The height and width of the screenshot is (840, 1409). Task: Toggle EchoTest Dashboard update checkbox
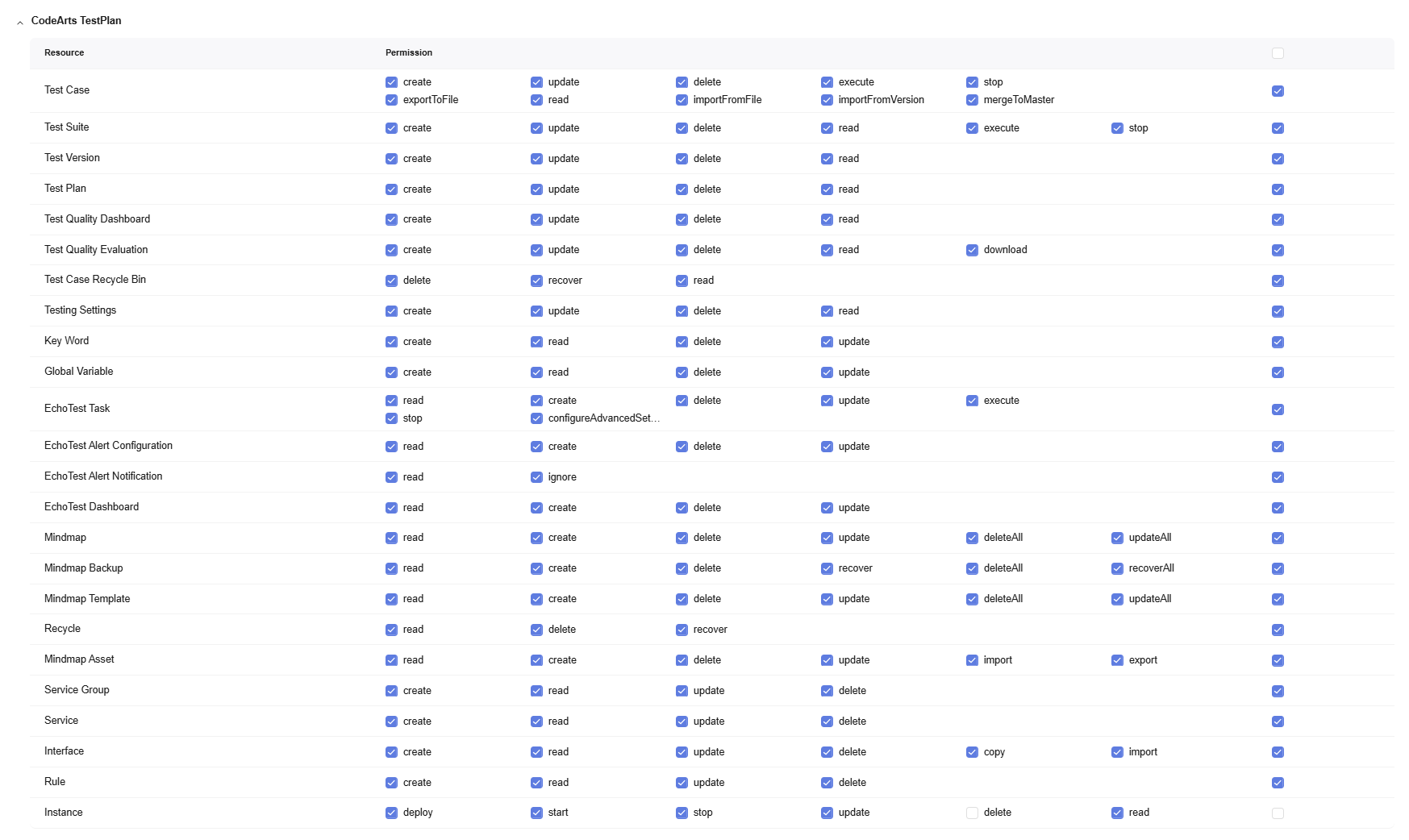[x=827, y=508]
